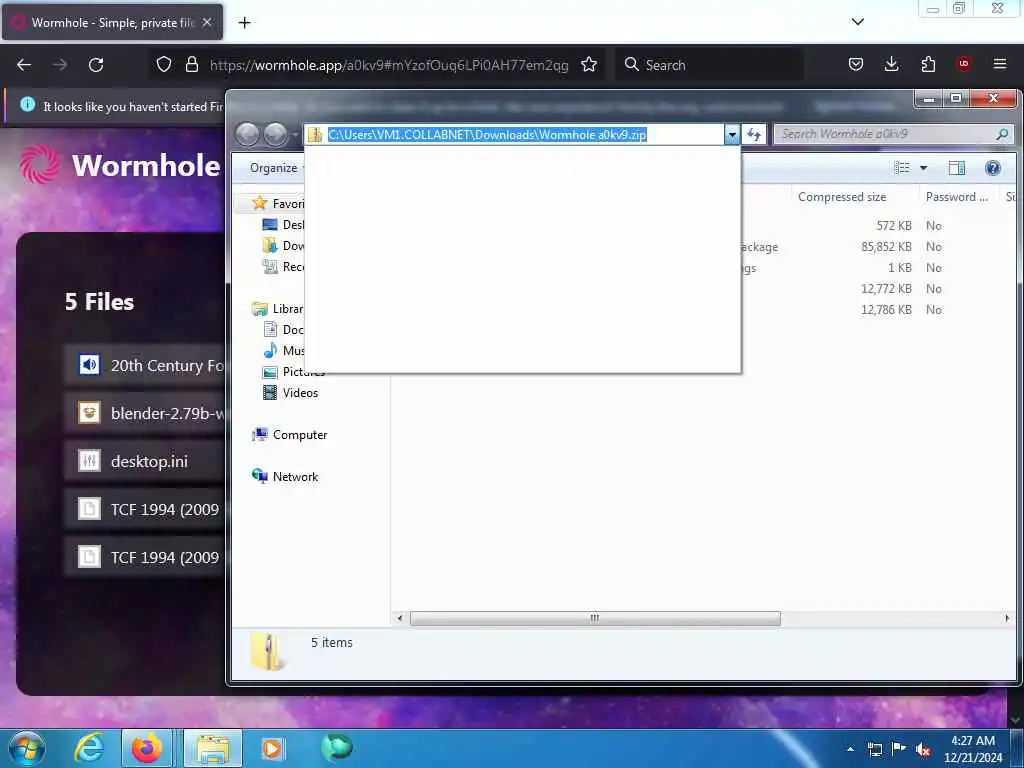Image resolution: width=1024 pixels, height=768 pixels.
Task: Launch Internet Explorer from the taskbar
Action: 89,748
